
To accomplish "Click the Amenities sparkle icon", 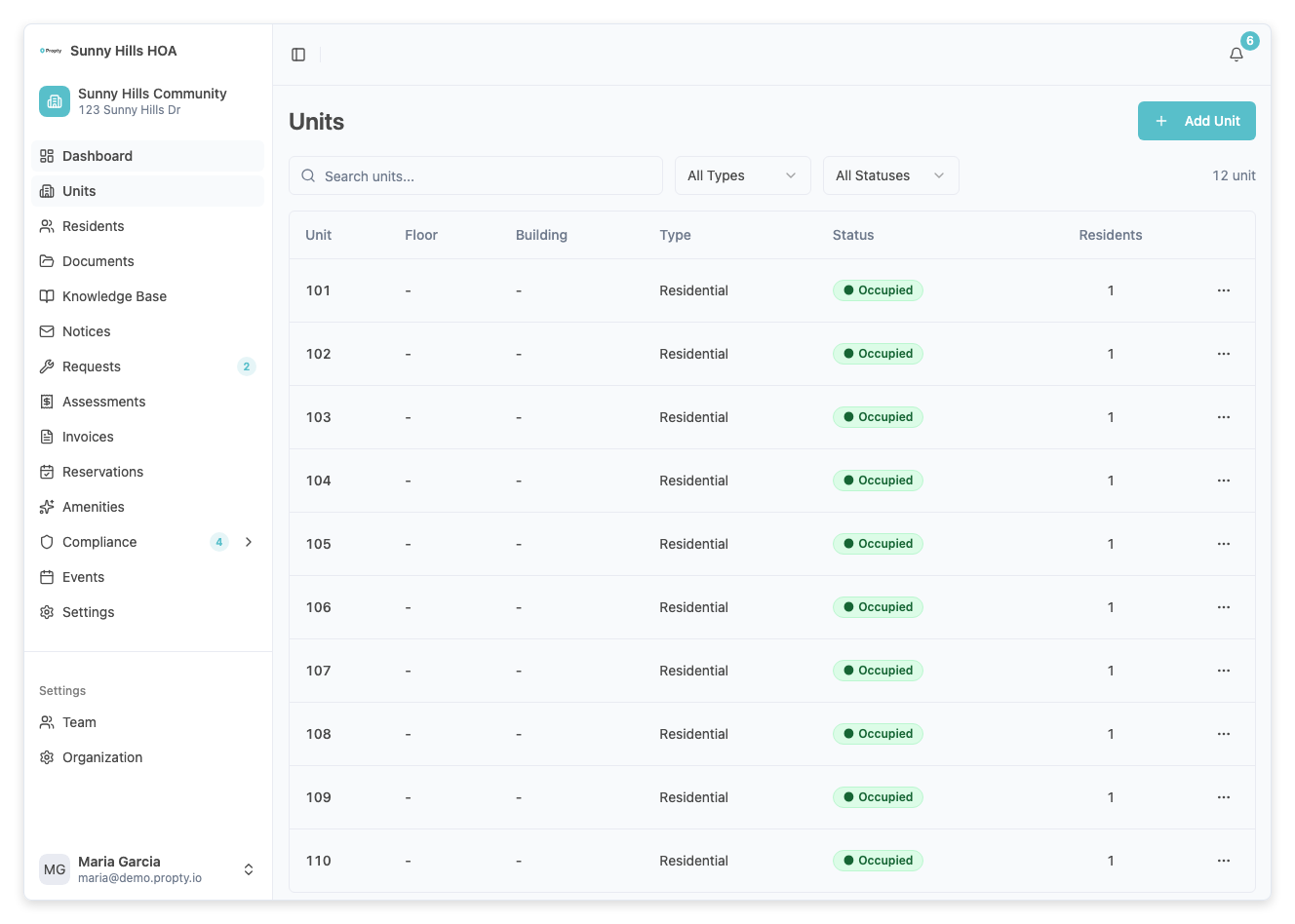I will point(47,507).
